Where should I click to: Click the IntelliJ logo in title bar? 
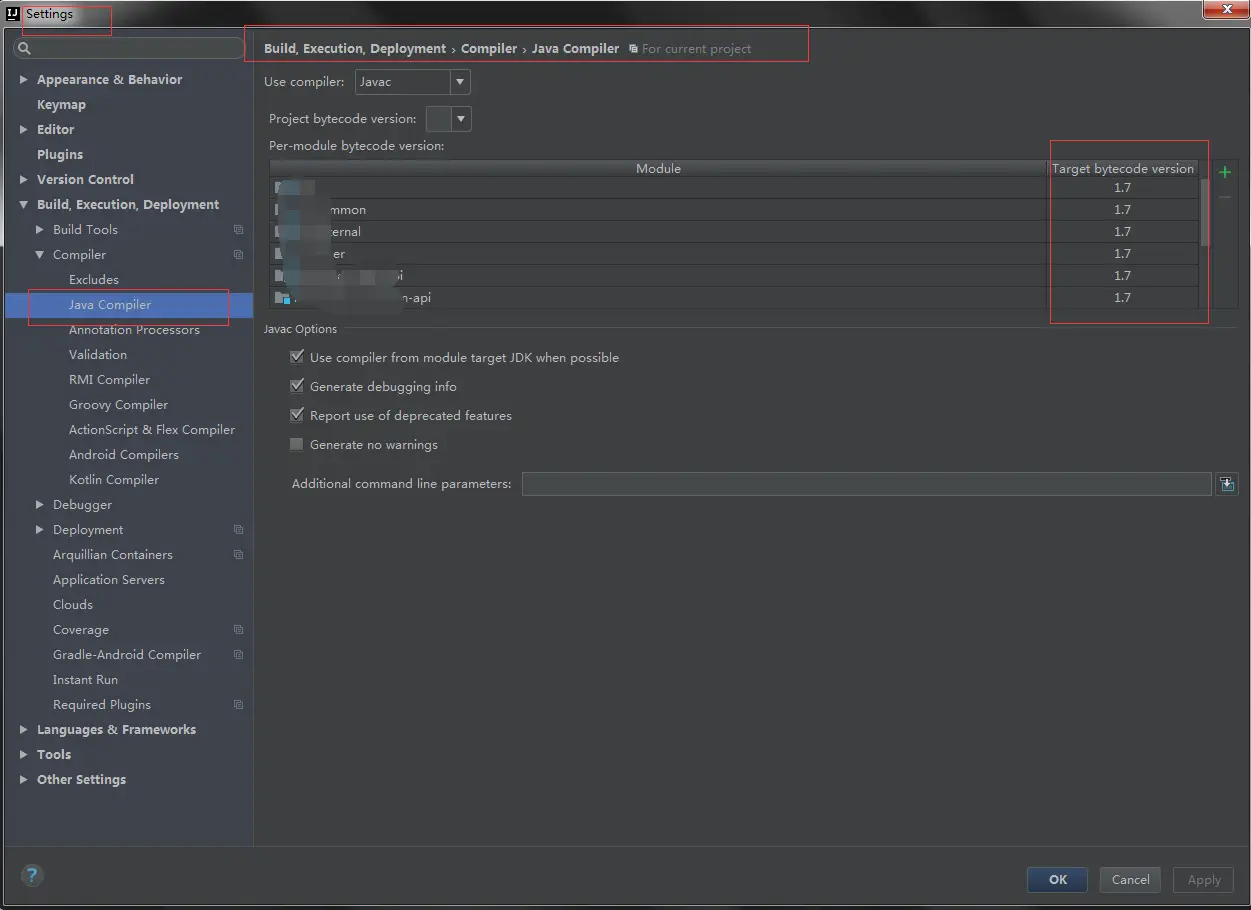tap(13, 14)
